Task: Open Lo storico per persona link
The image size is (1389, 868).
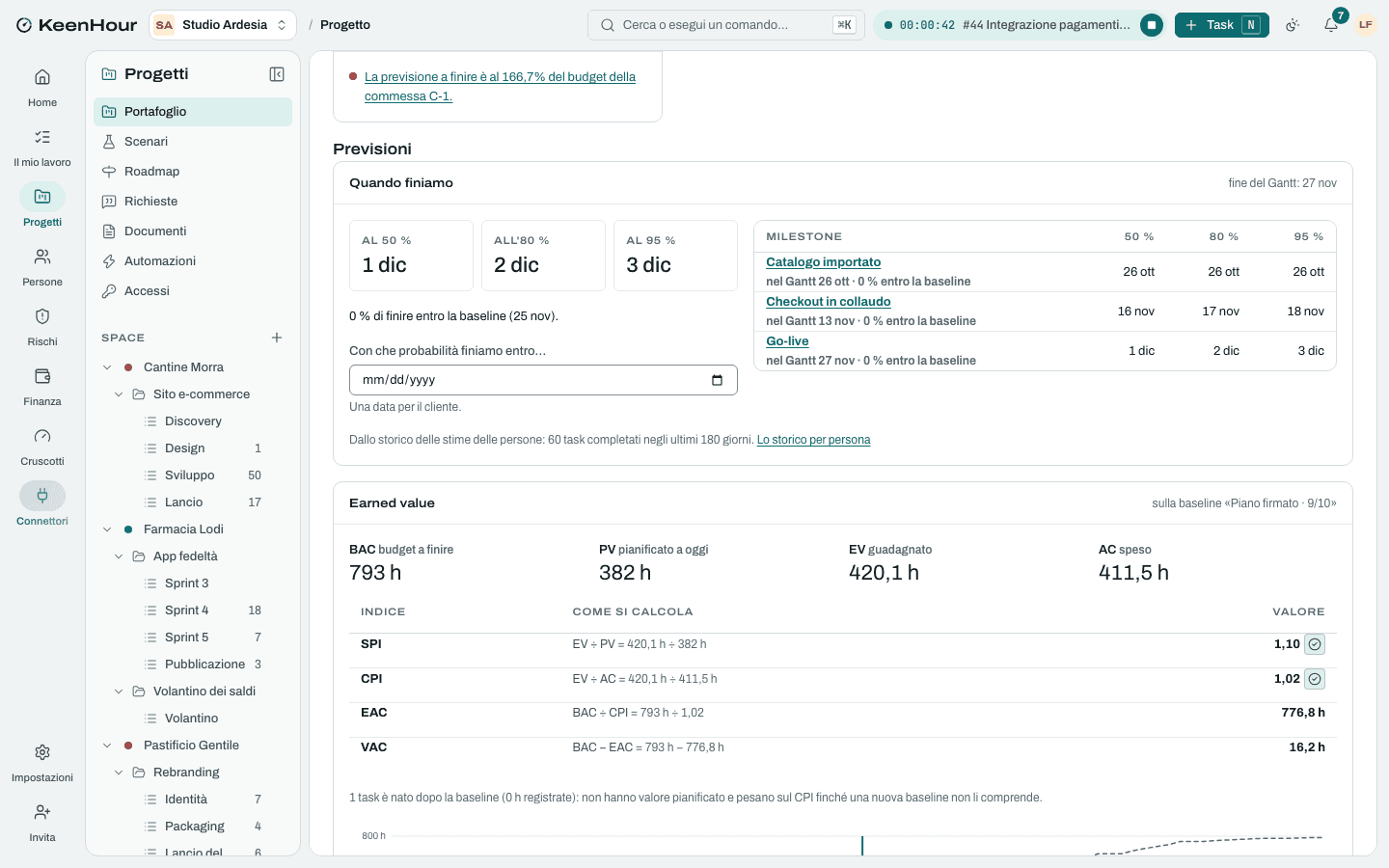Action: tap(813, 440)
